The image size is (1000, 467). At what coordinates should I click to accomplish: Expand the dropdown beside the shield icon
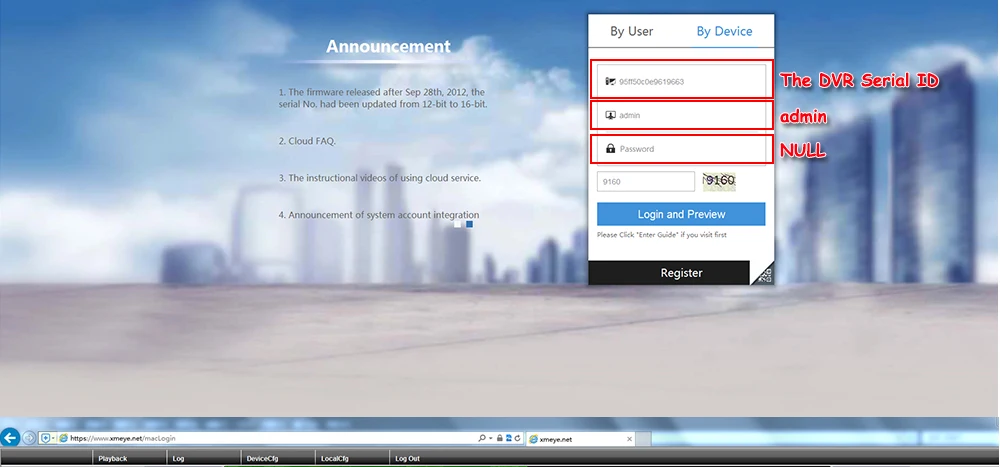(54, 438)
